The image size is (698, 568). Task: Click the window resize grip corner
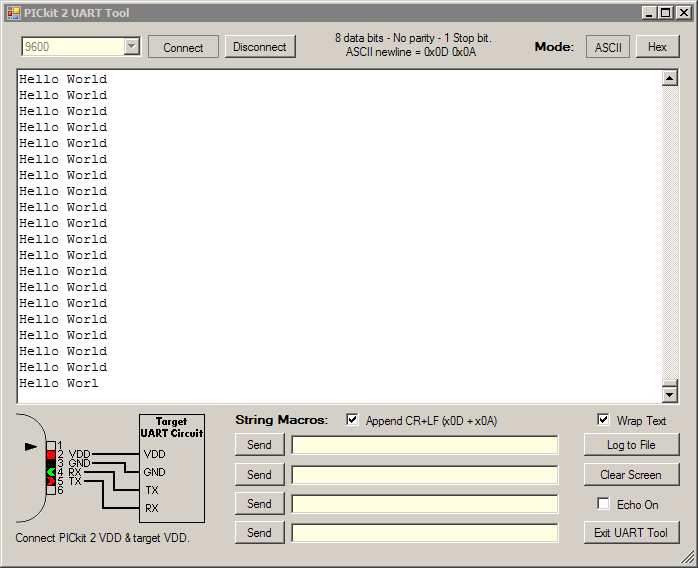tap(689, 557)
